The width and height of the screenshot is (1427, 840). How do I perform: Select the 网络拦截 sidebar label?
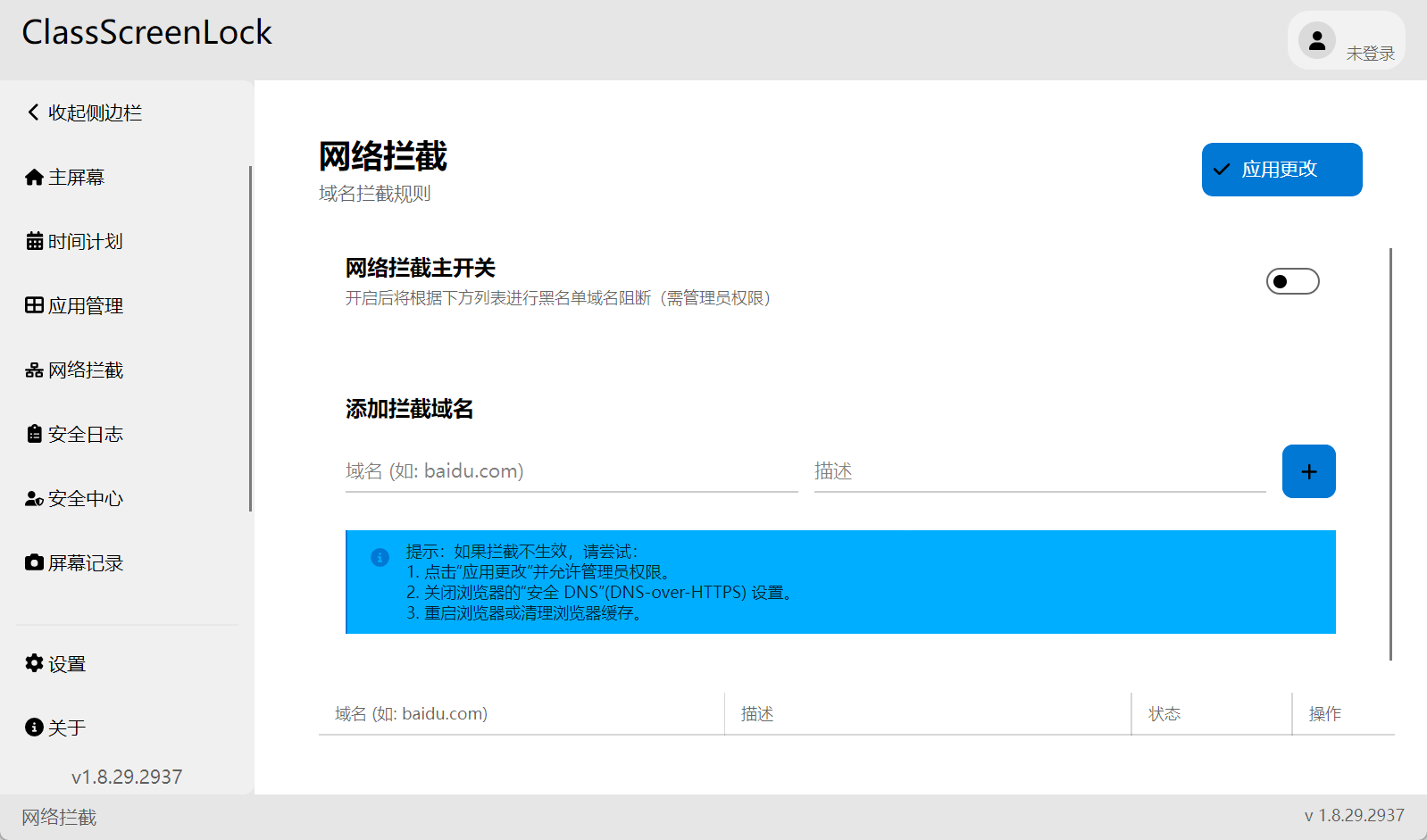(86, 370)
